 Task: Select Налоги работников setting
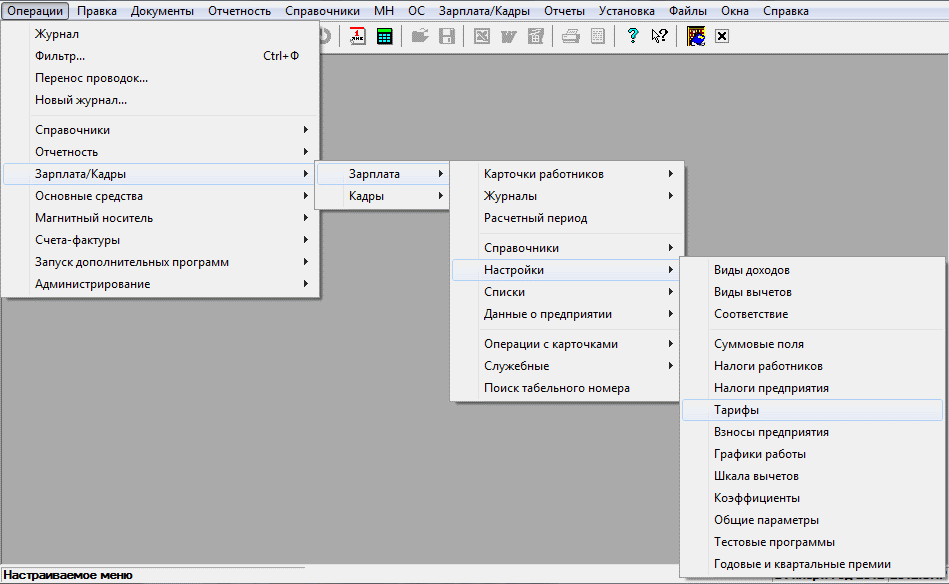tap(812, 366)
